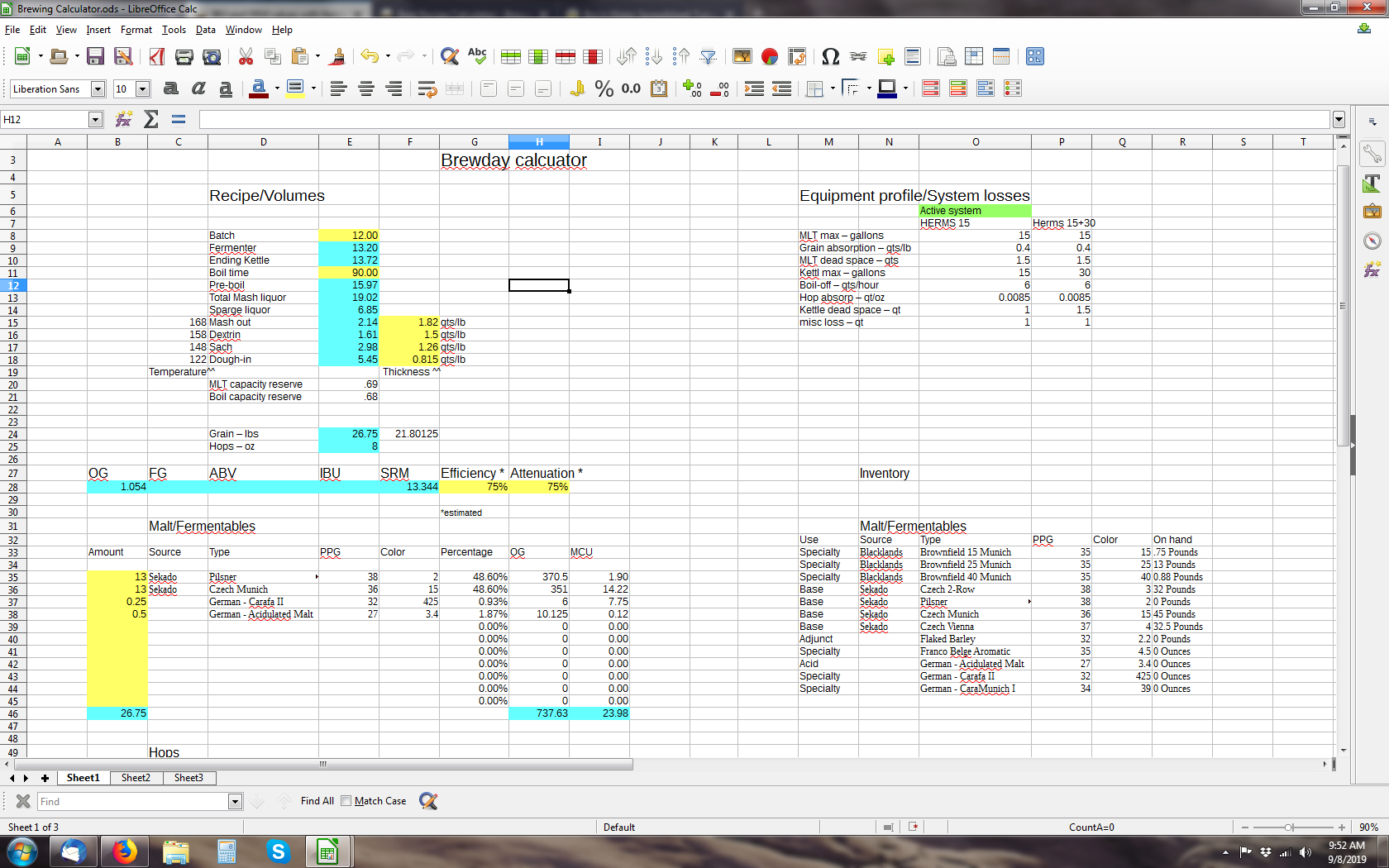This screenshot has width=1389, height=868.
Task: Click the Wrap Text icon
Action: (427, 88)
